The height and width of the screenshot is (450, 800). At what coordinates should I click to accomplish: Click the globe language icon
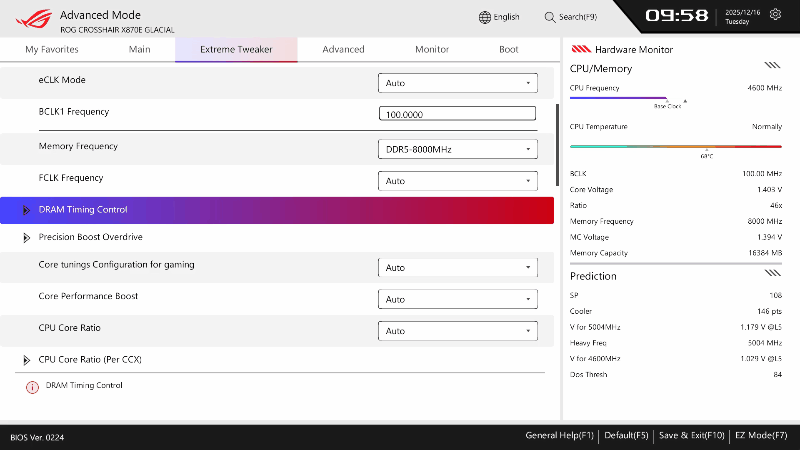(485, 17)
